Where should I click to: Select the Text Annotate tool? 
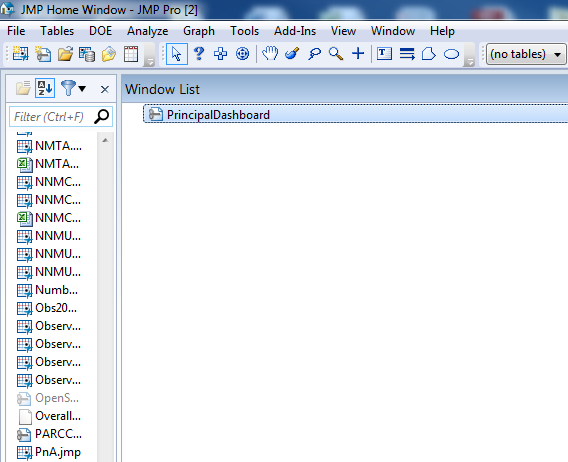point(384,54)
